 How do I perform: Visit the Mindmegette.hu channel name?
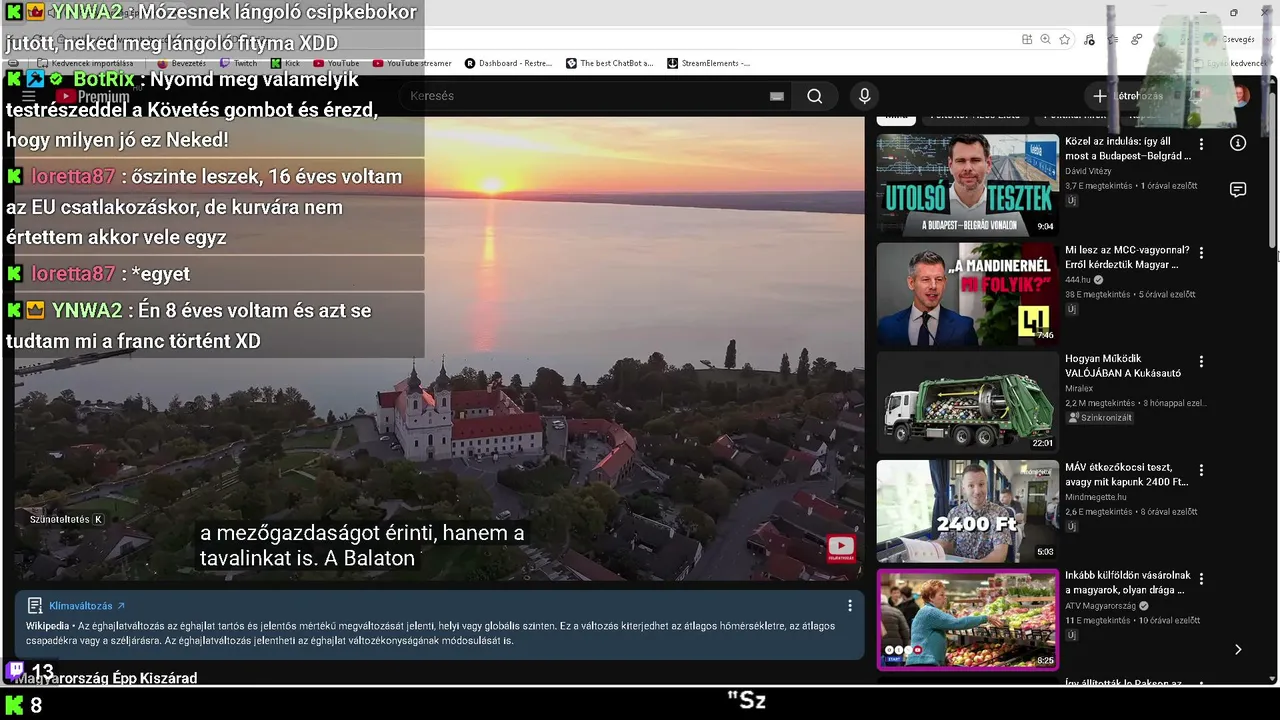[1096, 497]
